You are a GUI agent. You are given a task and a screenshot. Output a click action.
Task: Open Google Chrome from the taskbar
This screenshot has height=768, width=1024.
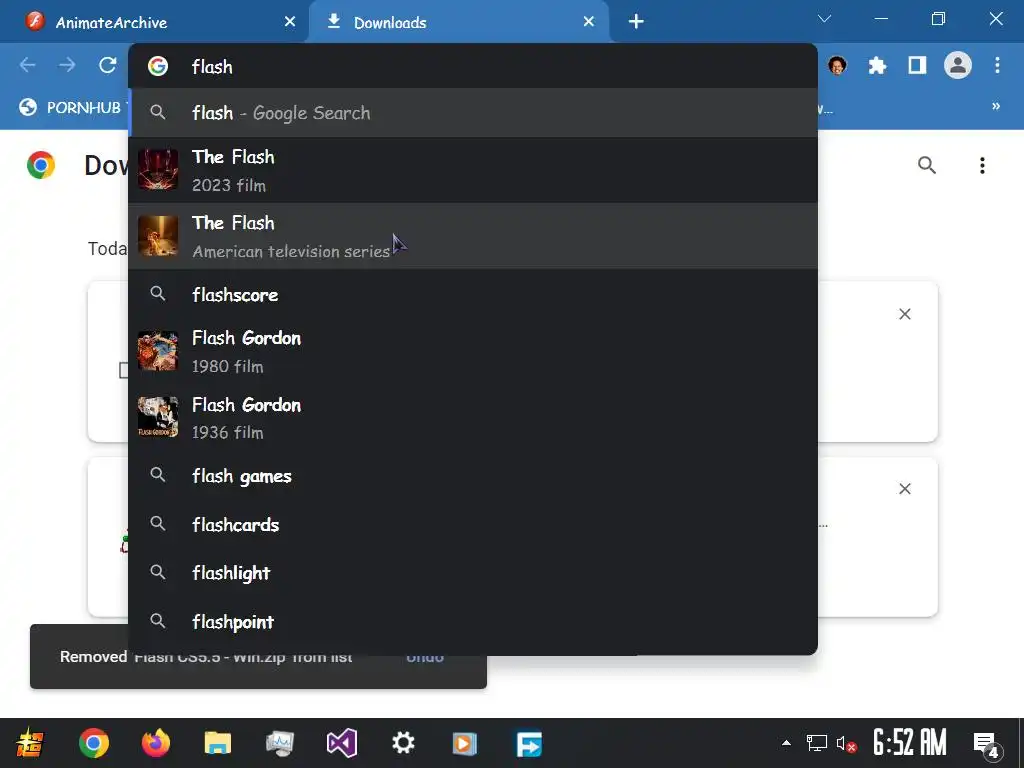(93, 743)
